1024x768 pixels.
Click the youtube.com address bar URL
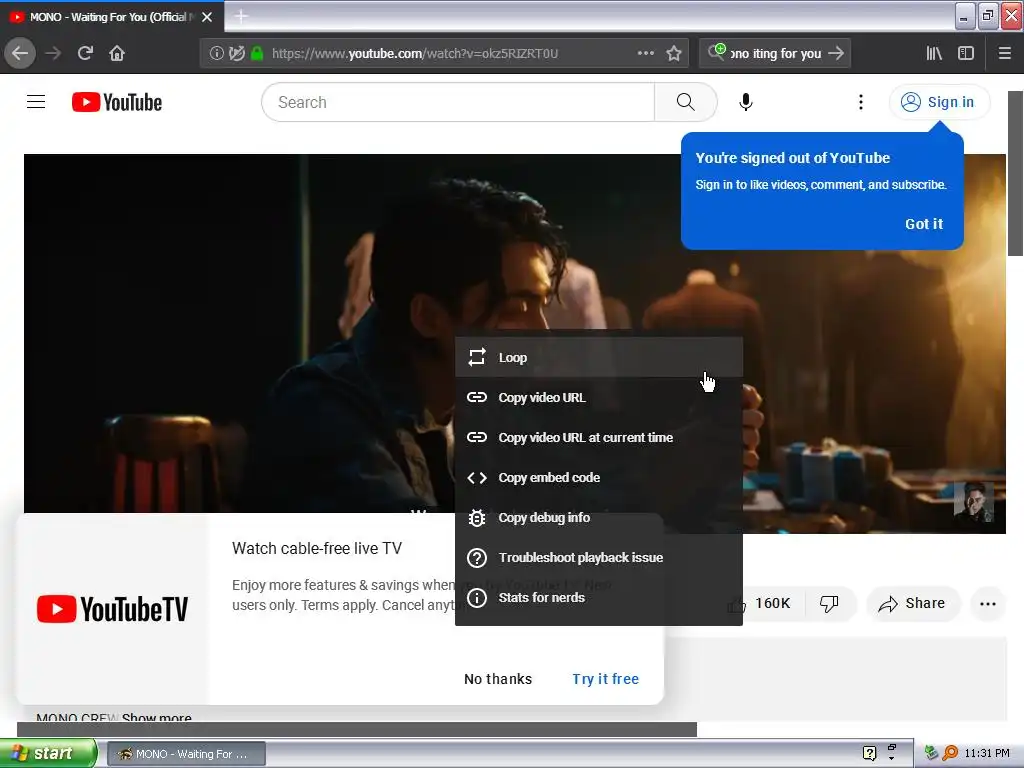[415, 53]
